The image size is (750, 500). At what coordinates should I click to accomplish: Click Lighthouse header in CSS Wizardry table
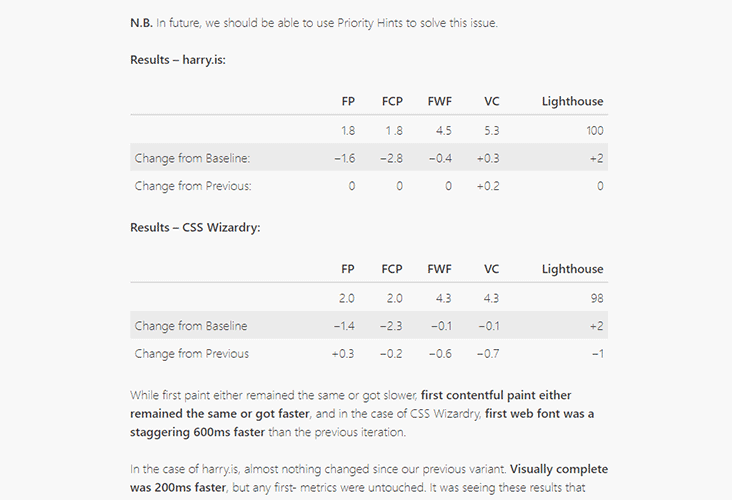point(572,269)
